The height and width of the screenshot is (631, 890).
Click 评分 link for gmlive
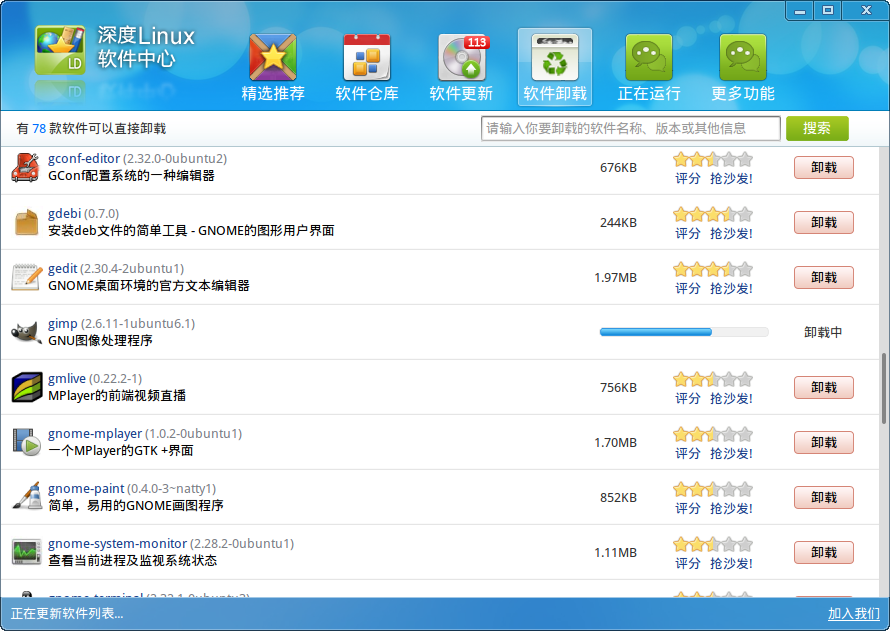(x=687, y=399)
